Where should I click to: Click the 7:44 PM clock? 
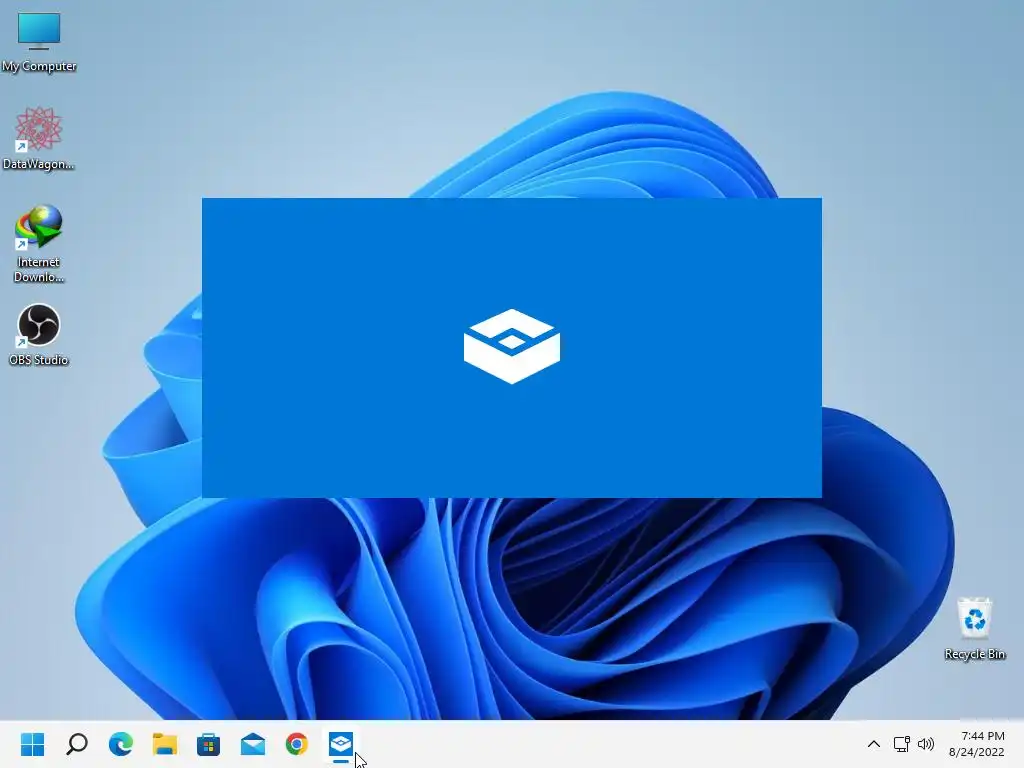click(983, 736)
